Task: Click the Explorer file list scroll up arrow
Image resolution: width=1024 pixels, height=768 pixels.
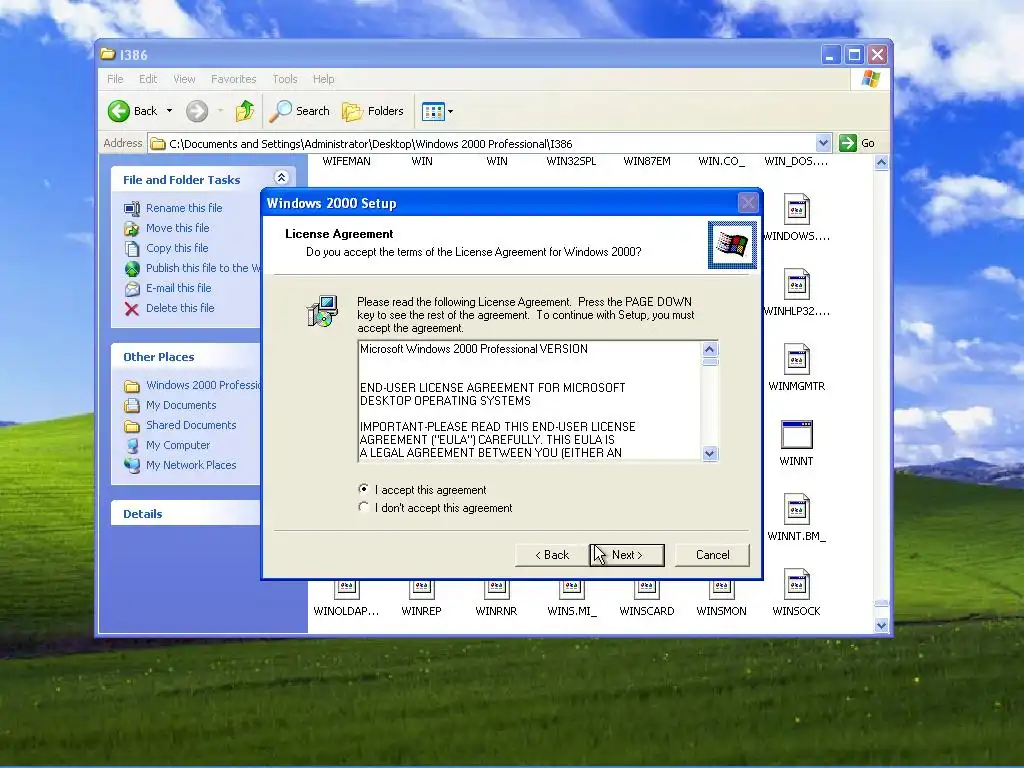Action: coord(882,162)
